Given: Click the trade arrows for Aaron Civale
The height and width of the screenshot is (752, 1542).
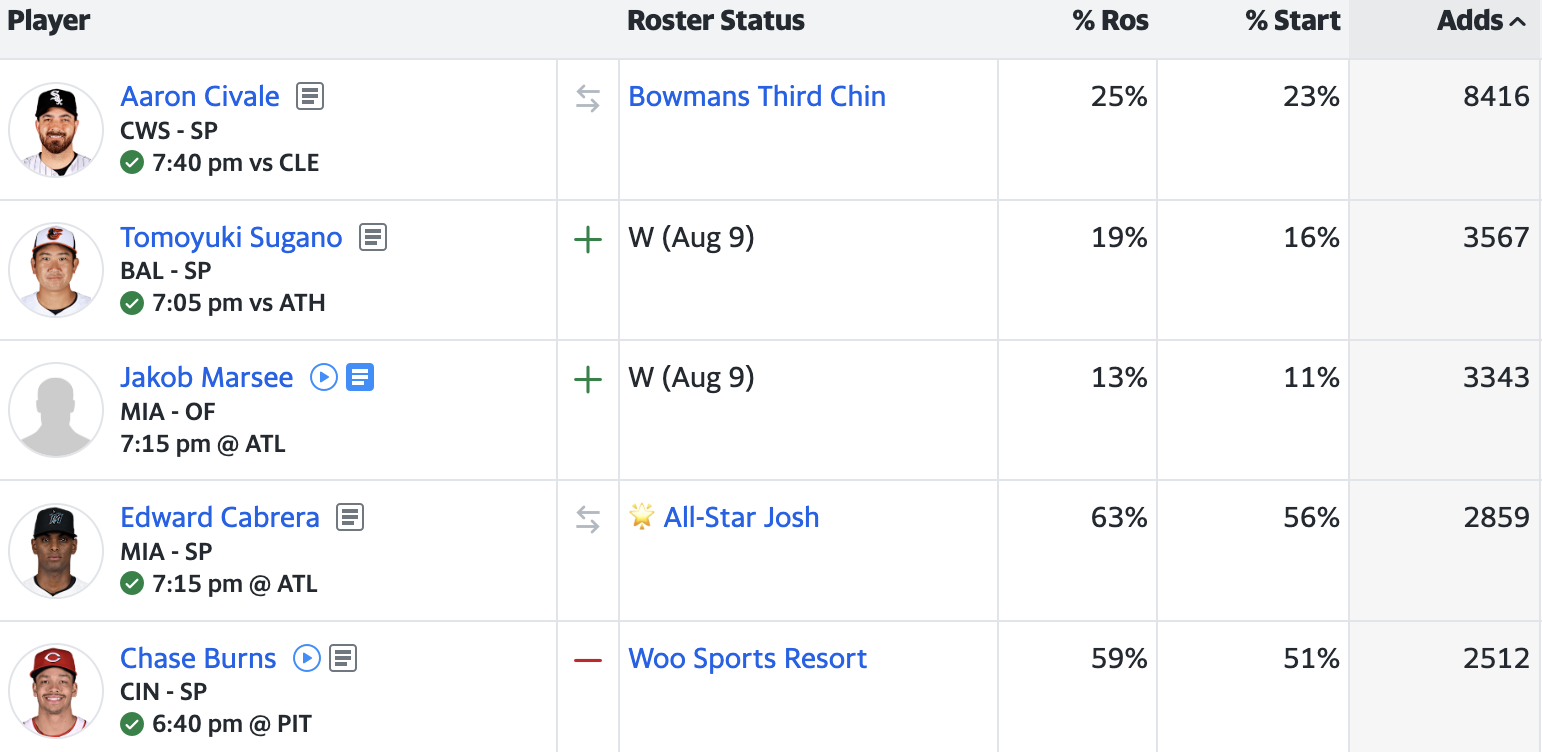Looking at the screenshot, I should coord(588,98).
